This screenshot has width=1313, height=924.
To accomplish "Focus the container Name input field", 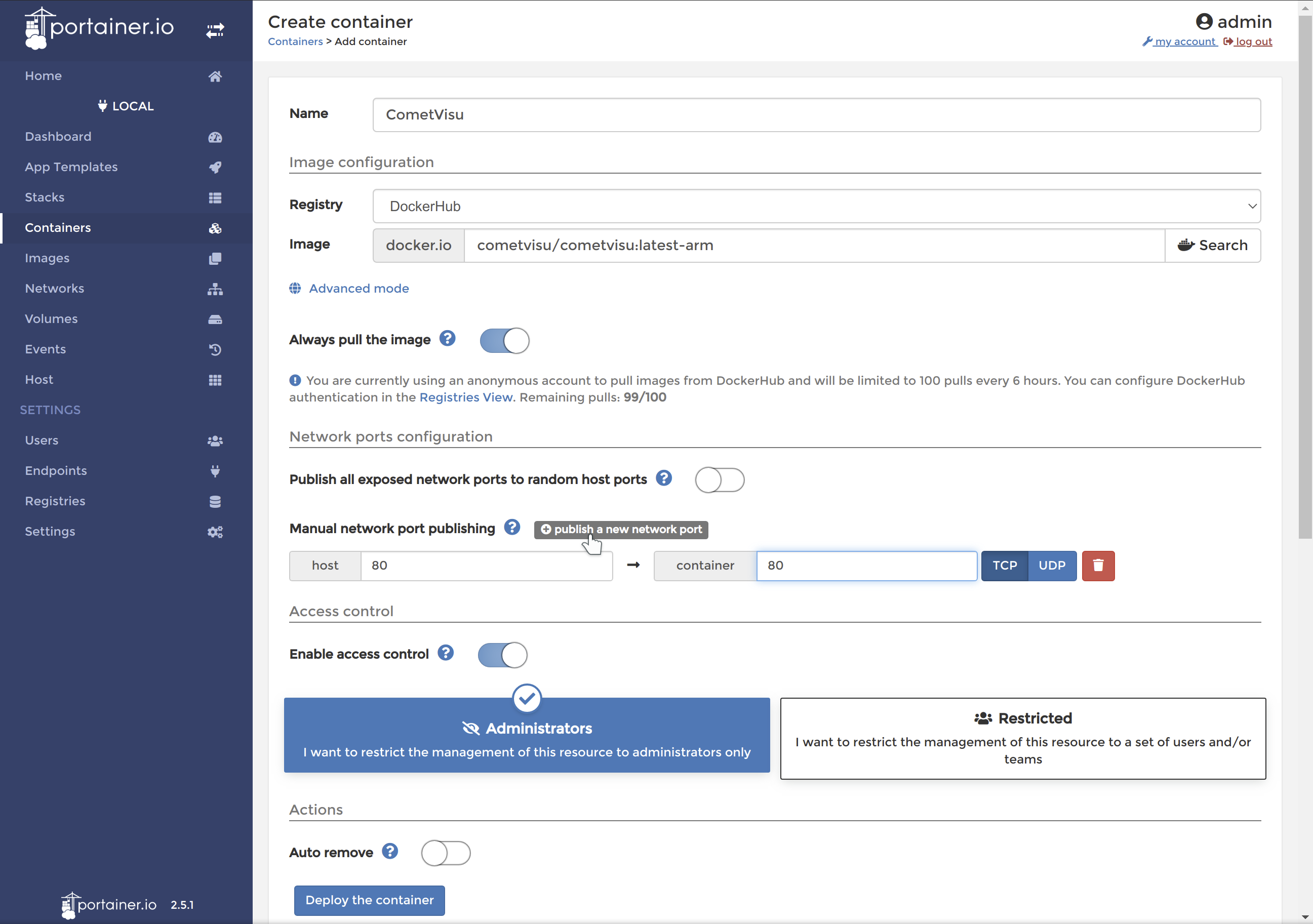I will tap(816, 115).
